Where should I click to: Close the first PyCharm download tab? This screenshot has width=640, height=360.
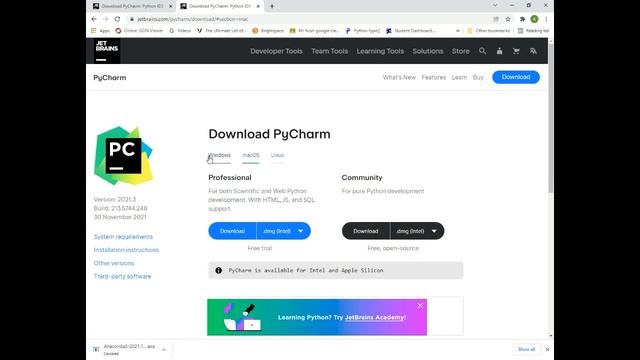pos(171,6)
